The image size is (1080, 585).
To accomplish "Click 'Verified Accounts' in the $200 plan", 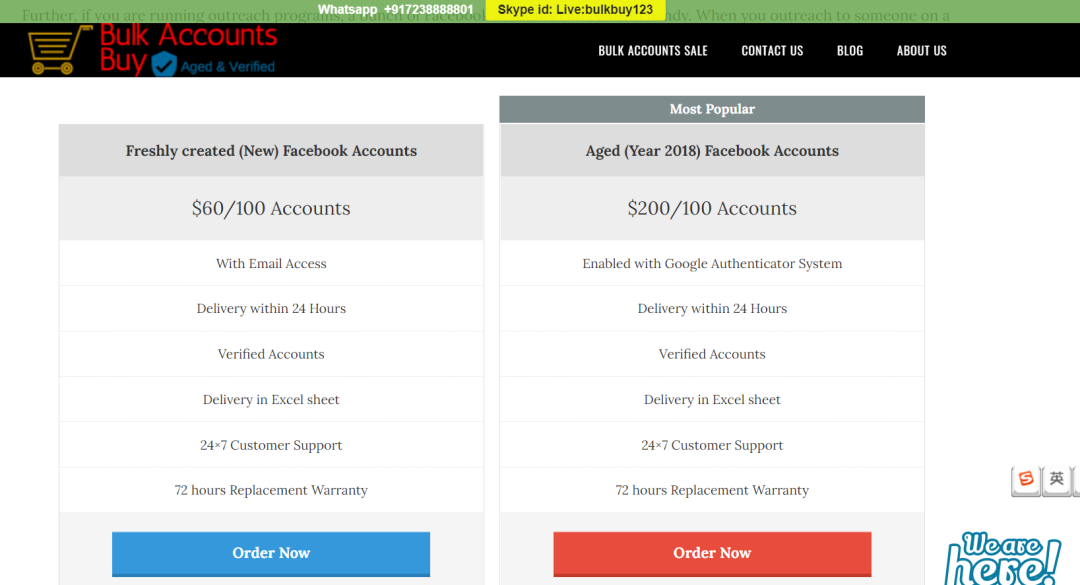I will [712, 354].
